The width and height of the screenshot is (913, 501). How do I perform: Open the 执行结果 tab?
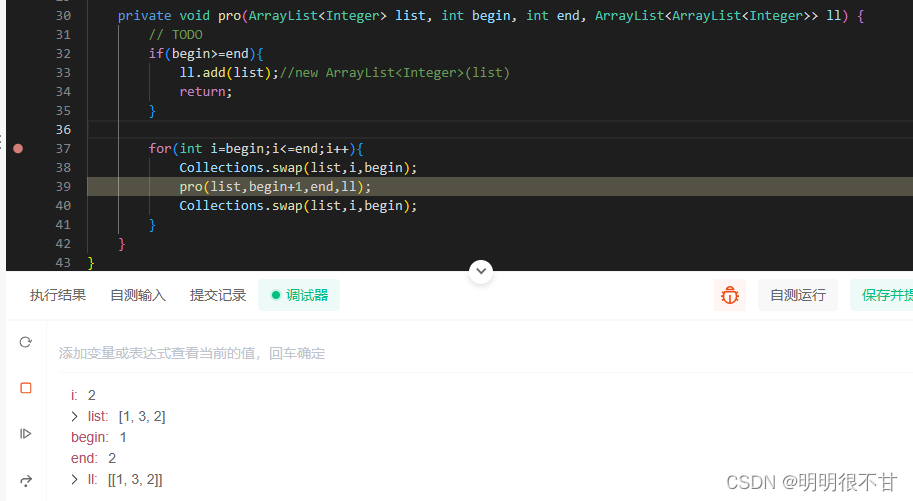(58, 295)
